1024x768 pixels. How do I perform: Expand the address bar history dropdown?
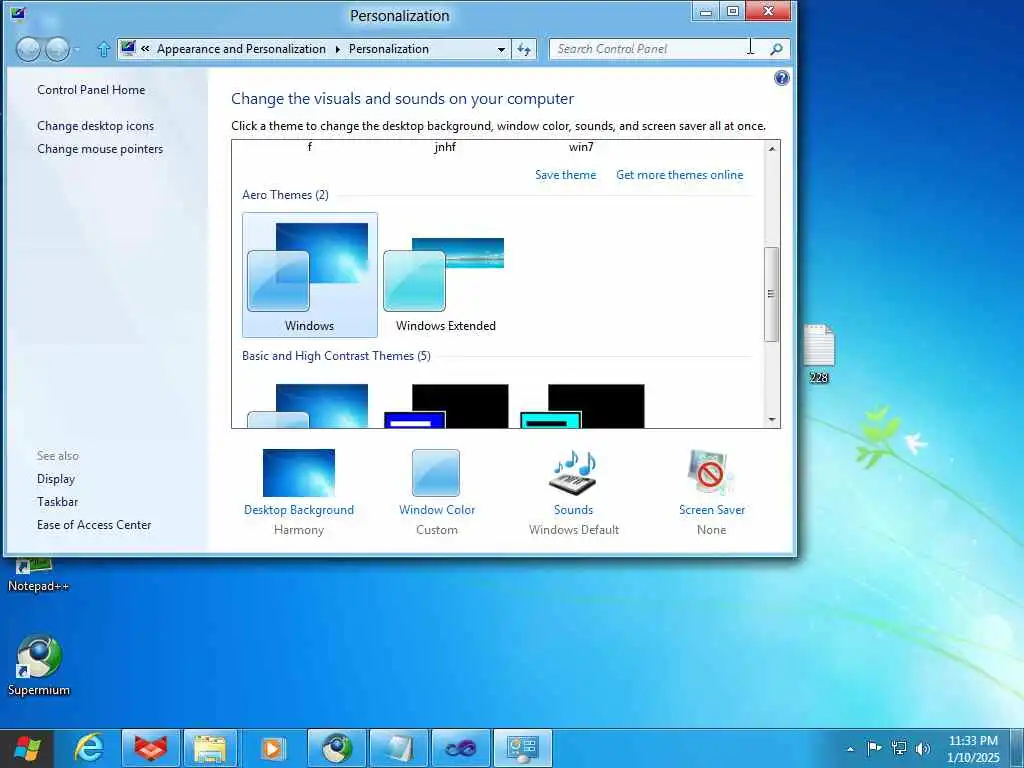tap(501, 50)
